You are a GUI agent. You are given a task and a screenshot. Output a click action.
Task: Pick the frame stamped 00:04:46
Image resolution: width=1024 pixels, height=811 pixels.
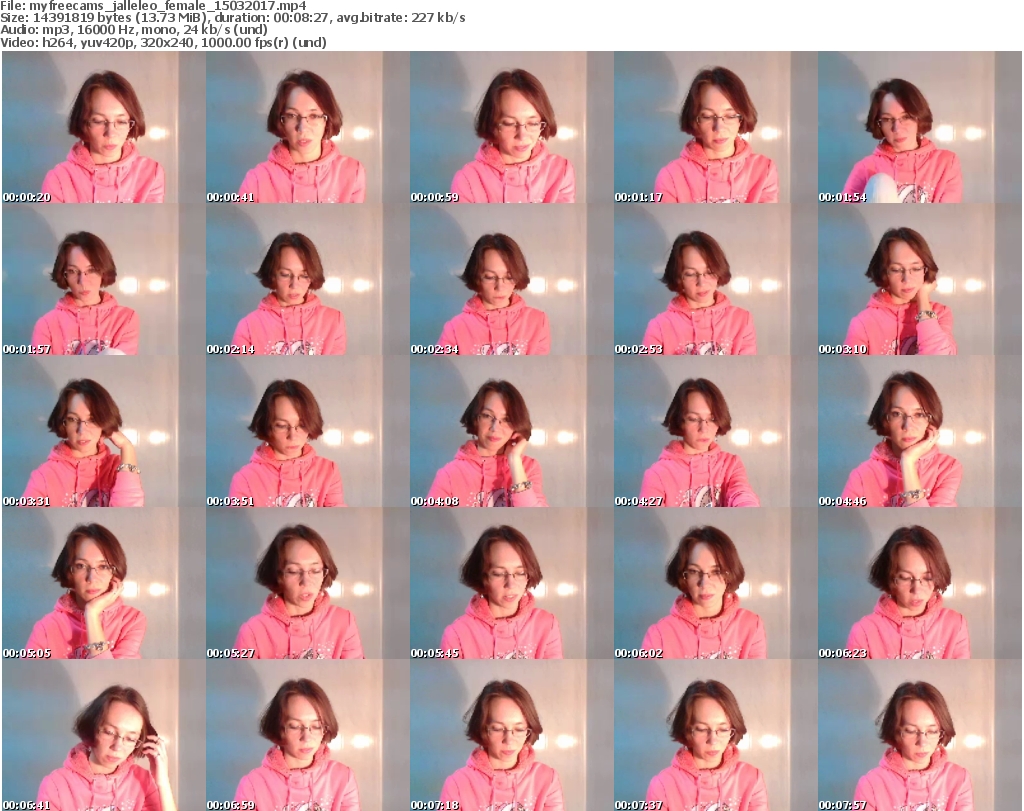click(x=920, y=432)
